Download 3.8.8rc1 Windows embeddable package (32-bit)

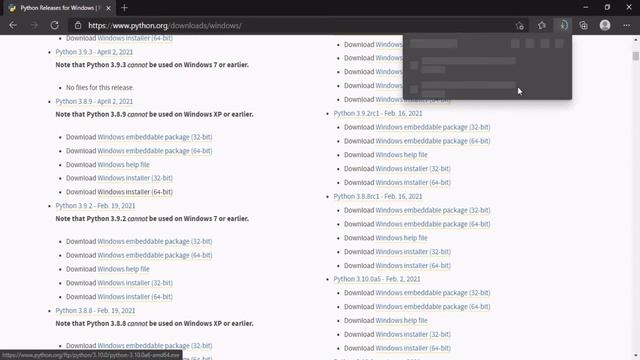pos(433,210)
